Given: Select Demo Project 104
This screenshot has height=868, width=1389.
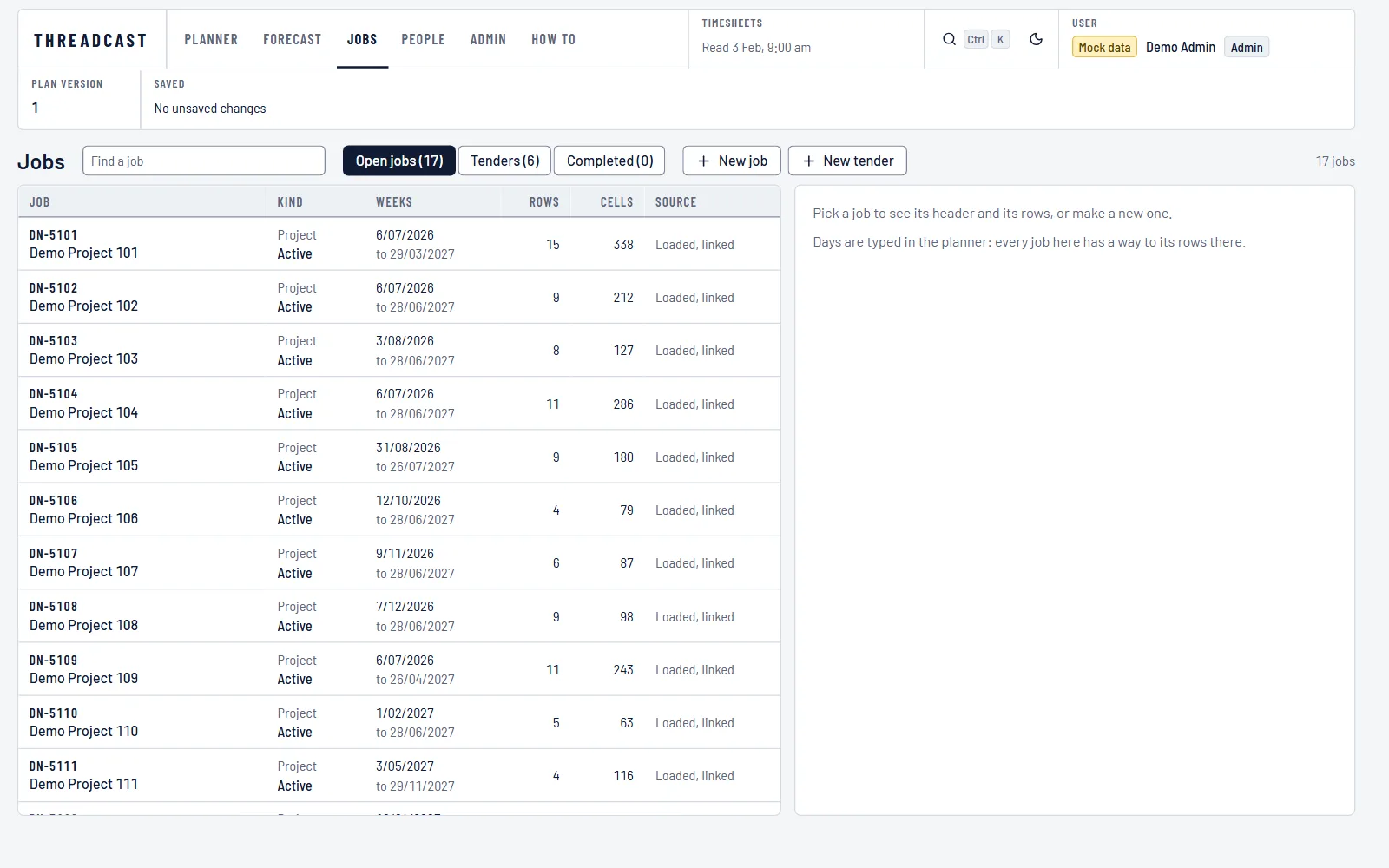Looking at the screenshot, I should tap(399, 404).
